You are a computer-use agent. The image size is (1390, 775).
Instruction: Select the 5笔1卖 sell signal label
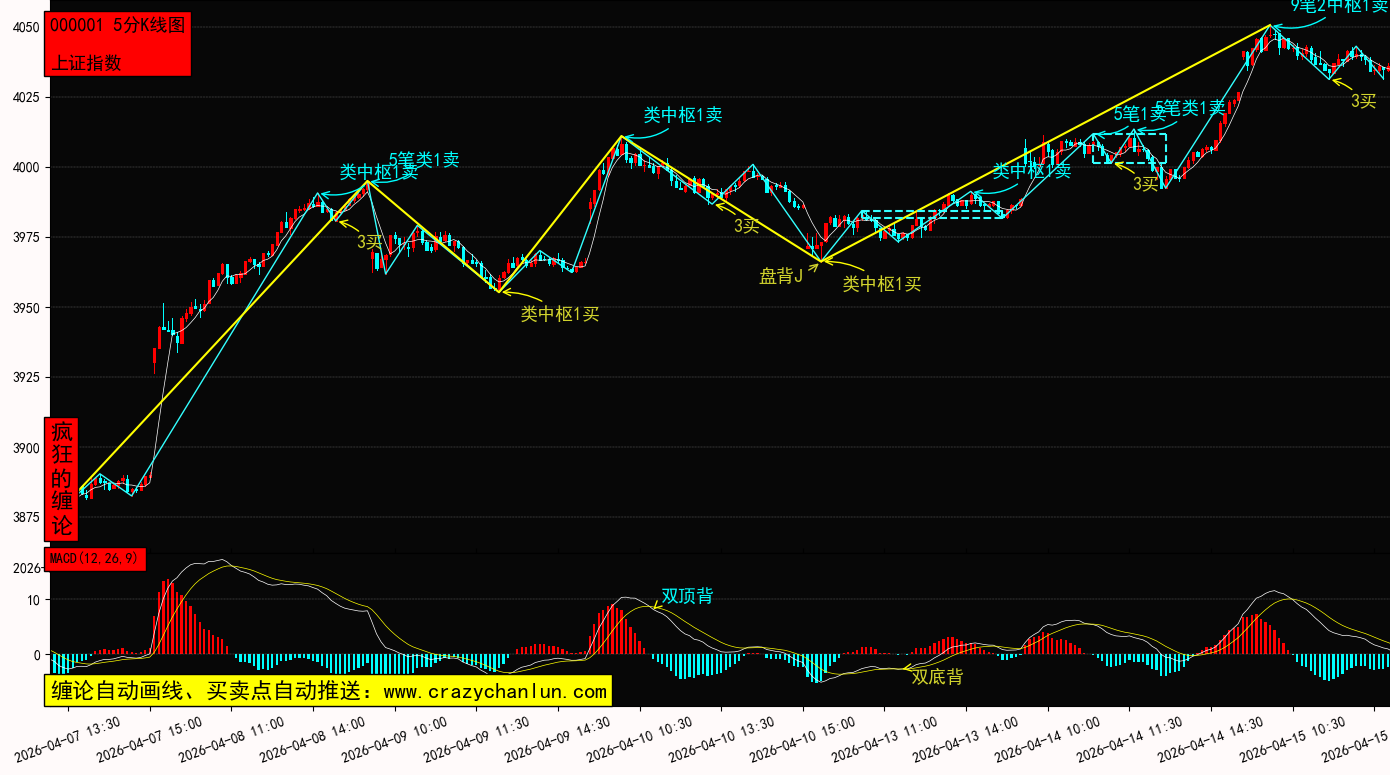(1138, 113)
